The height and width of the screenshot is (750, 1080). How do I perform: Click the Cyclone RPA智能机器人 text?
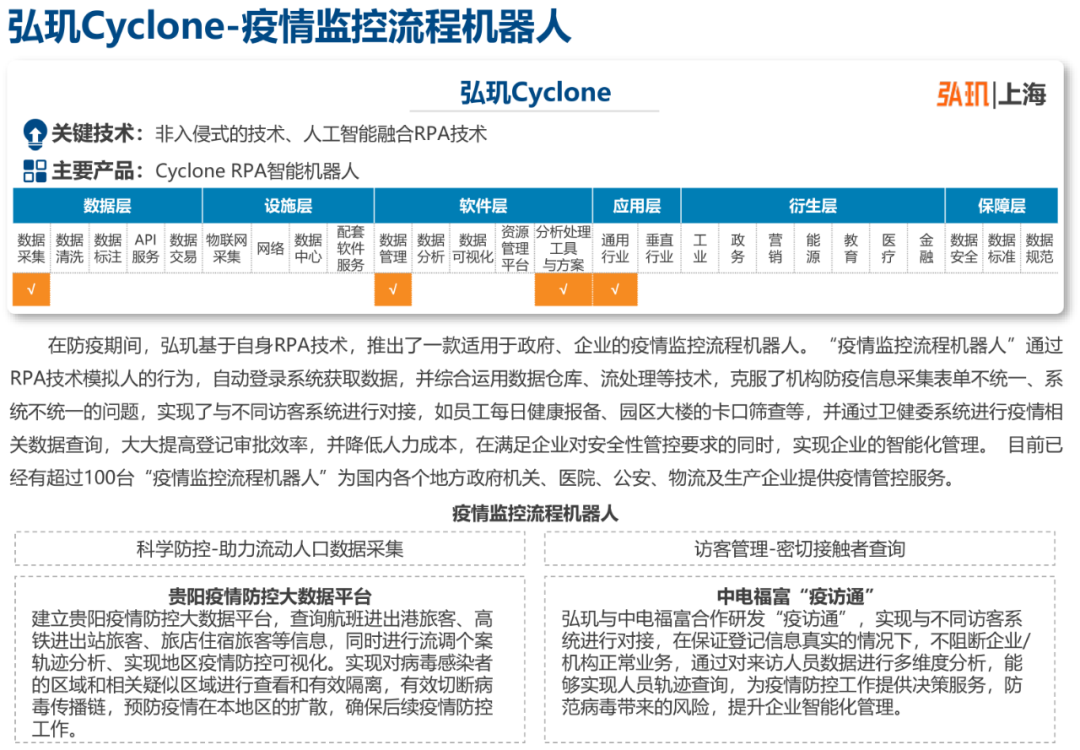click(257, 171)
